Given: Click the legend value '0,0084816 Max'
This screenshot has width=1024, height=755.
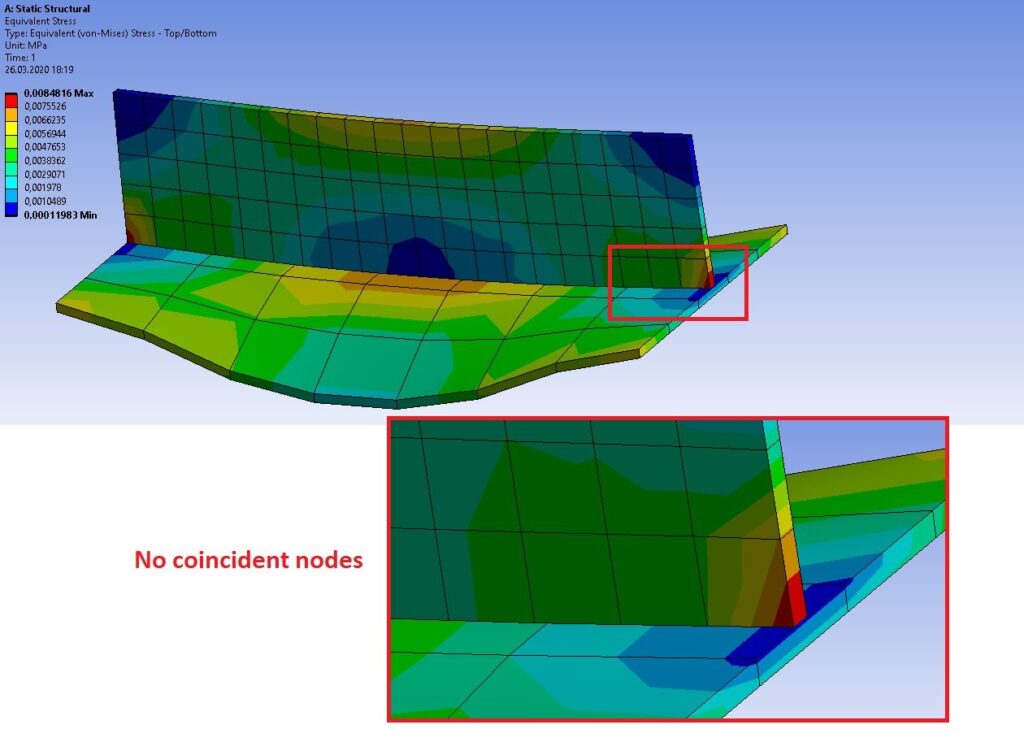Looking at the screenshot, I should tap(59, 93).
